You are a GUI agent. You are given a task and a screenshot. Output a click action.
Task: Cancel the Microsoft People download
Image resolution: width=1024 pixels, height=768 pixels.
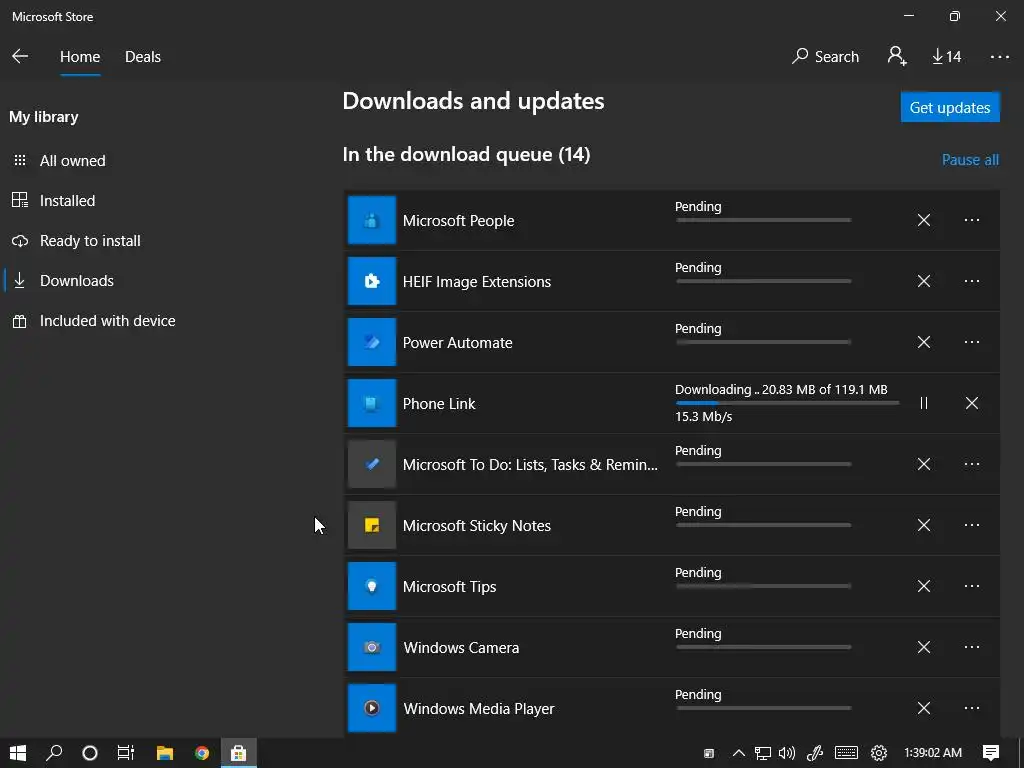pyautogui.click(x=923, y=220)
